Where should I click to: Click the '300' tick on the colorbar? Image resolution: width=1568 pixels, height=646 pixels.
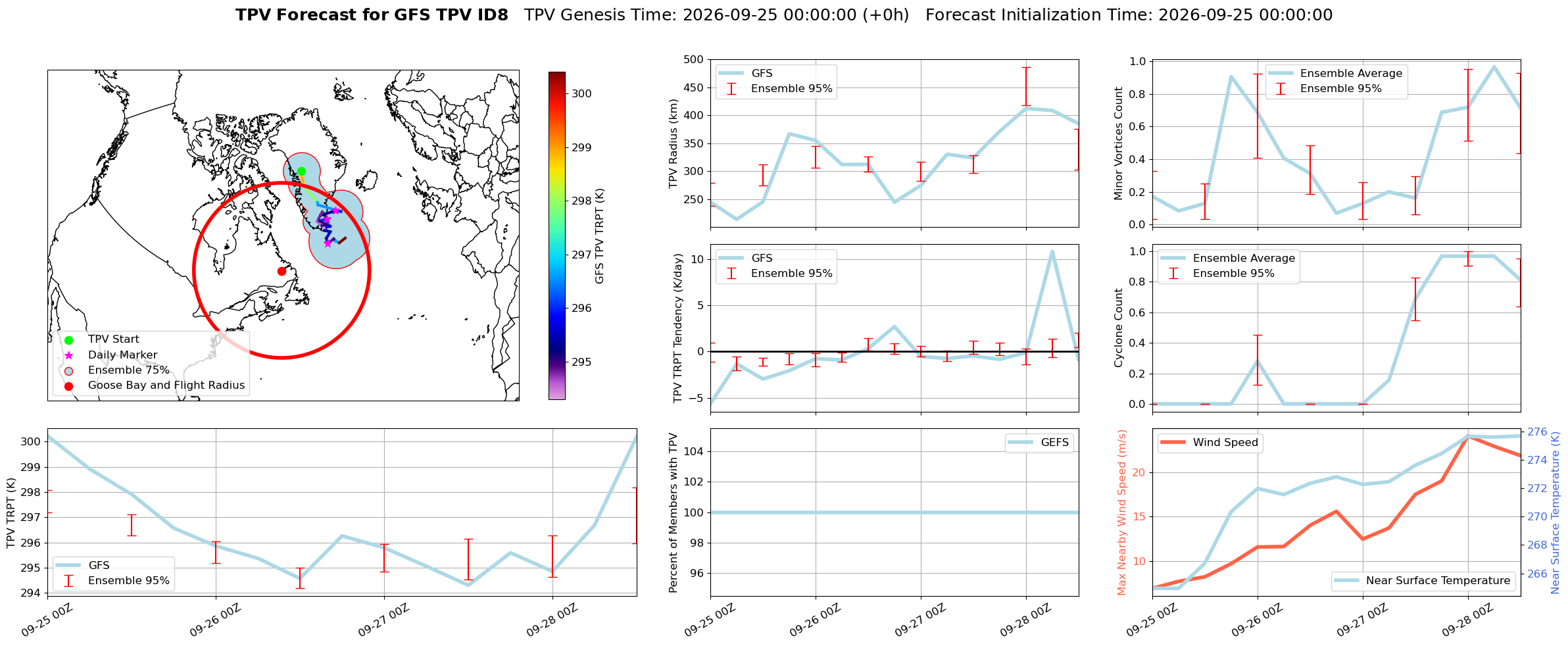click(x=581, y=93)
